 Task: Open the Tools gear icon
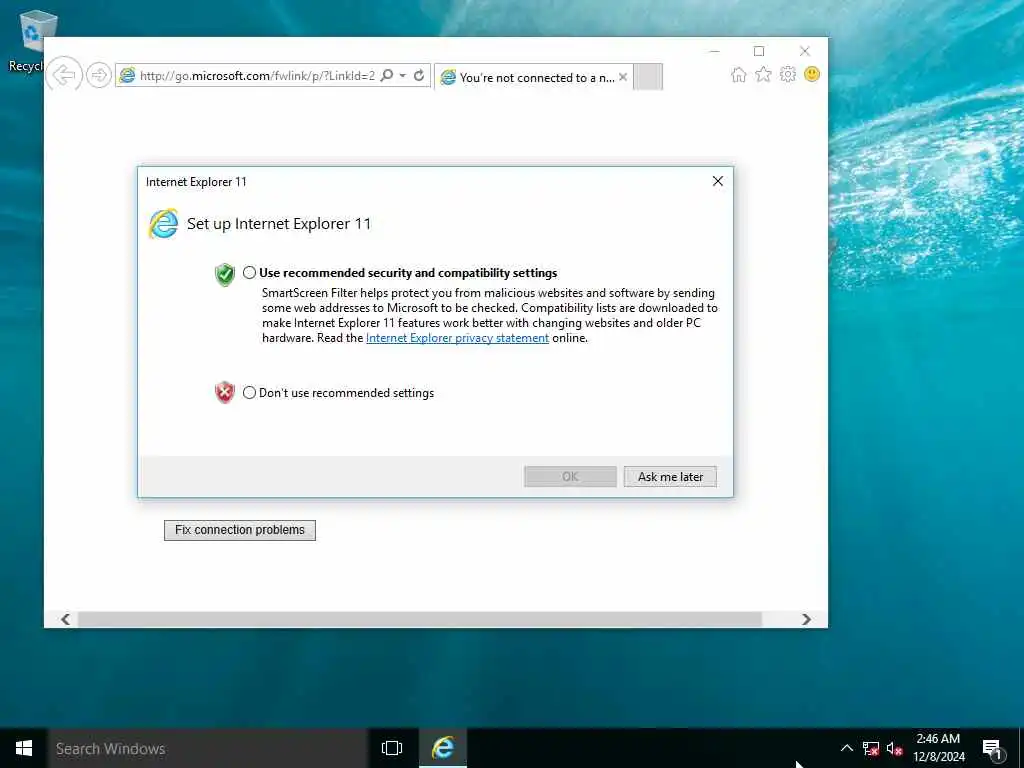788,74
